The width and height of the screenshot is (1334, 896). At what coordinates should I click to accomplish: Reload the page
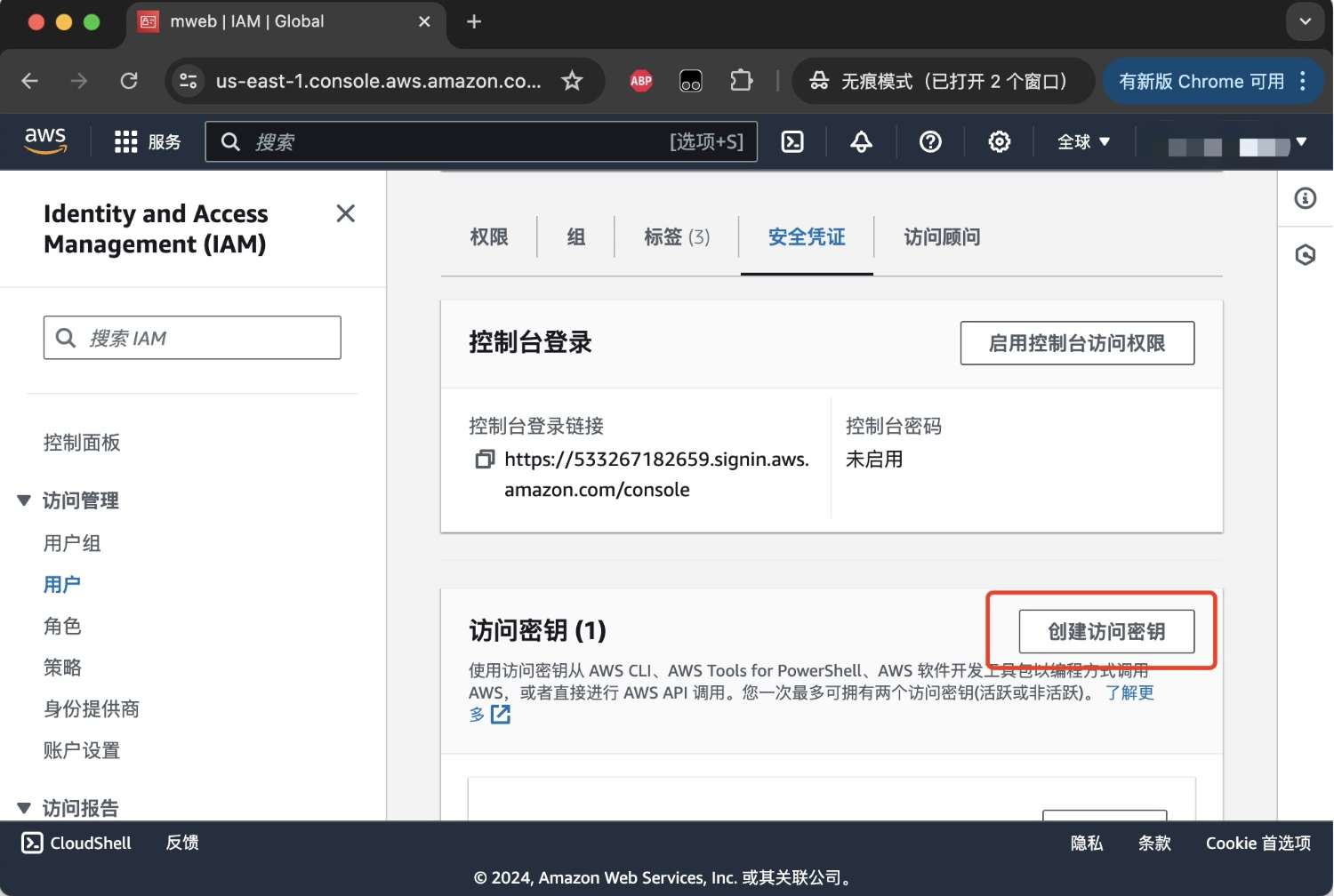pos(129,81)
